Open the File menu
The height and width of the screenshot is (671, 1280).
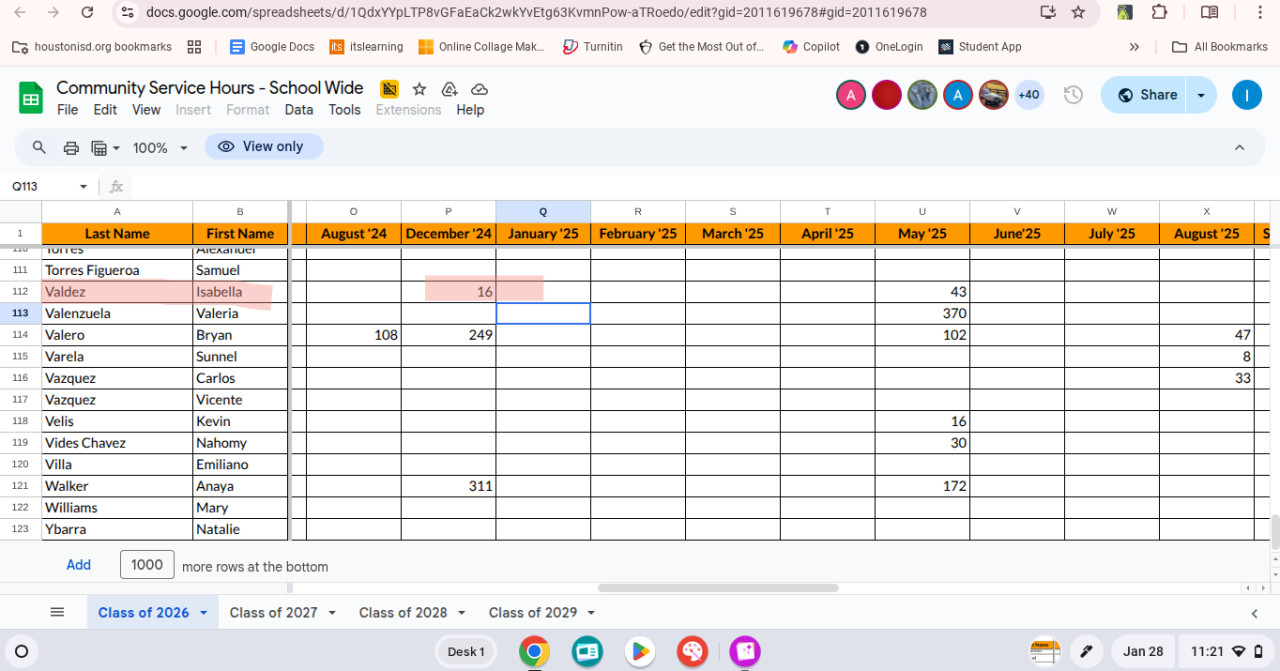pos(67,110)
